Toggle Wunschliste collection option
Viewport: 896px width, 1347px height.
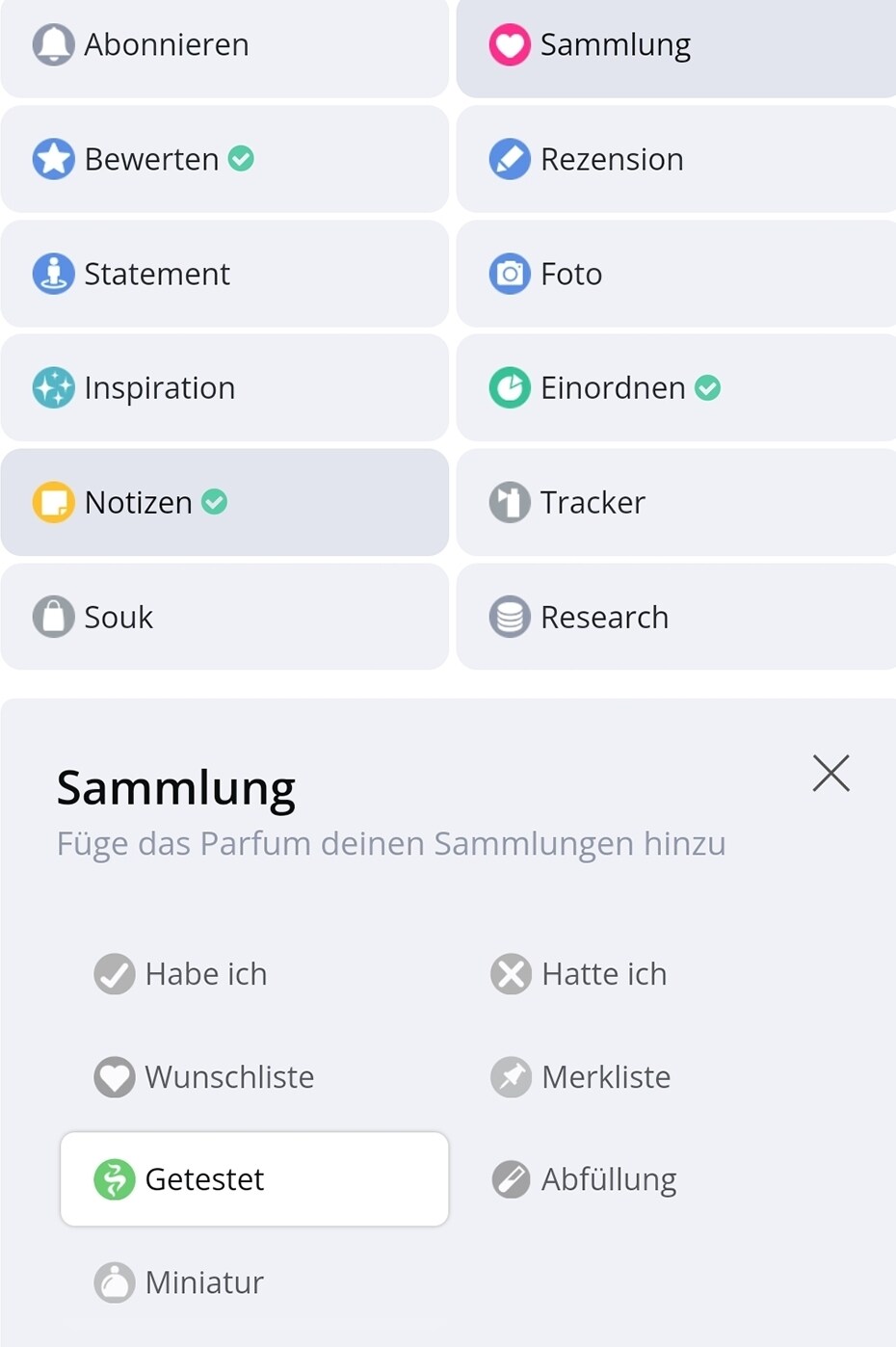tap(204, 1077)
